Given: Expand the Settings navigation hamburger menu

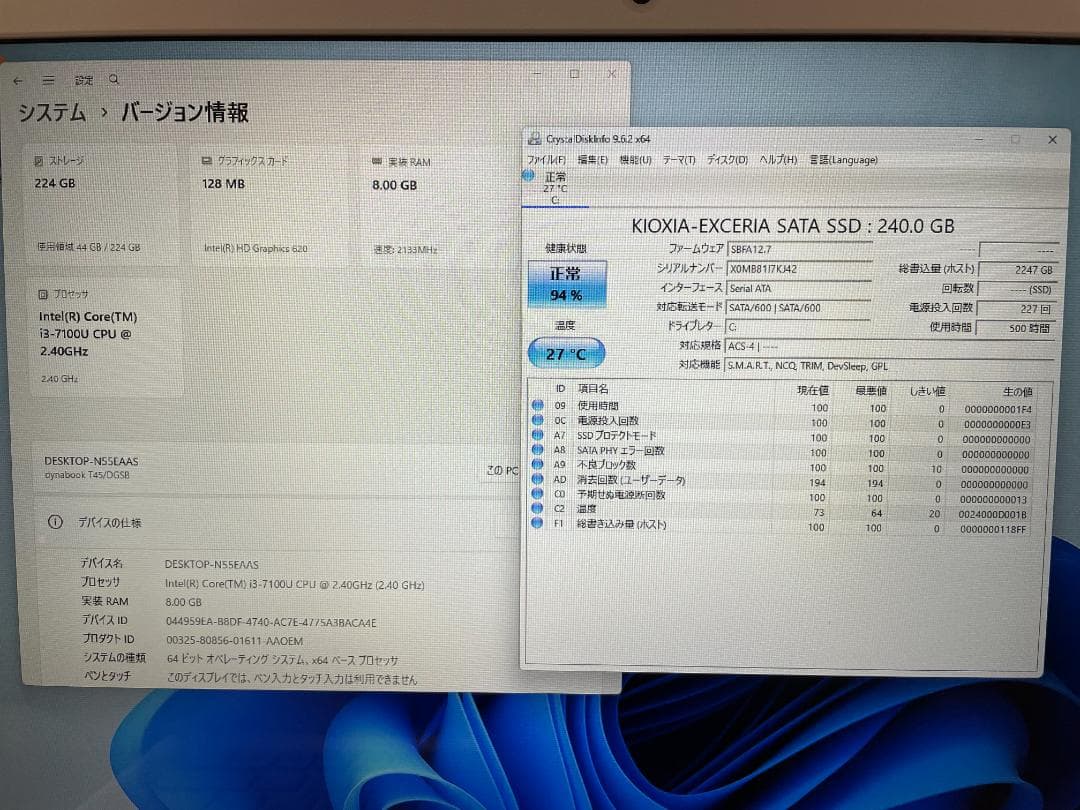Looking at the screenshot, I should point(47,79).
